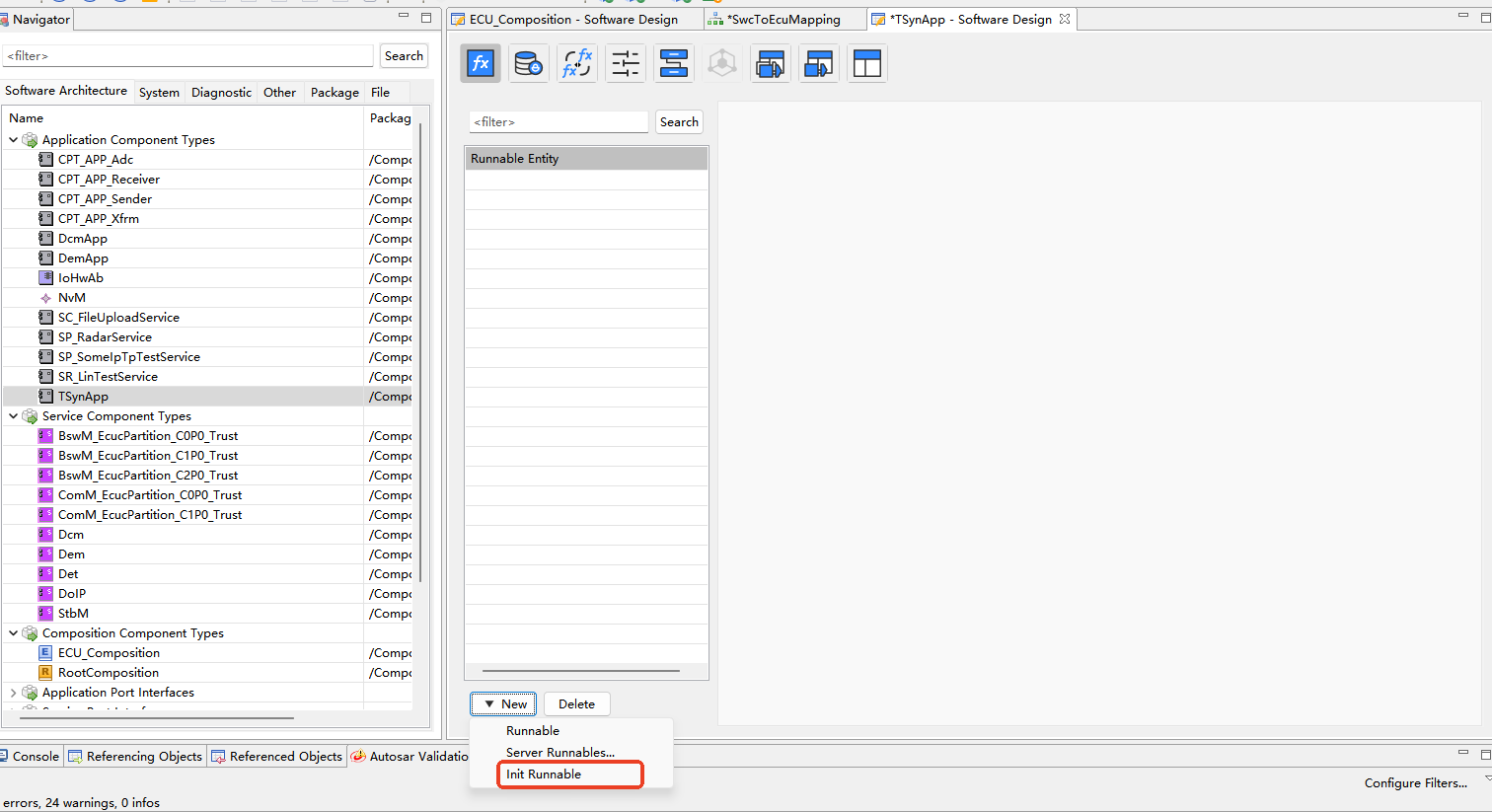Click the blue fx runnable toolbar icon
The height and width of the screenshot is (812, 1492).
pyautogui.click(x=481, y=64)
